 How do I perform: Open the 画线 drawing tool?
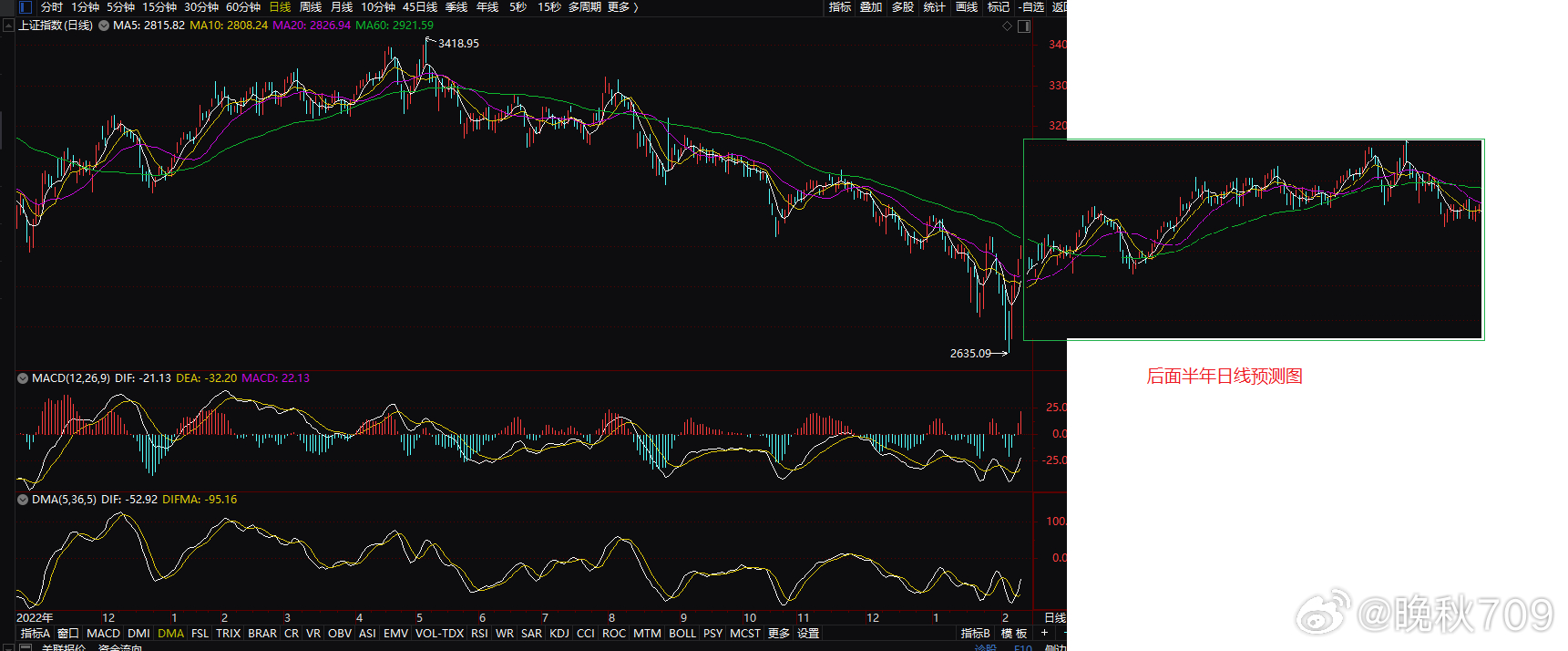[966, 7]
